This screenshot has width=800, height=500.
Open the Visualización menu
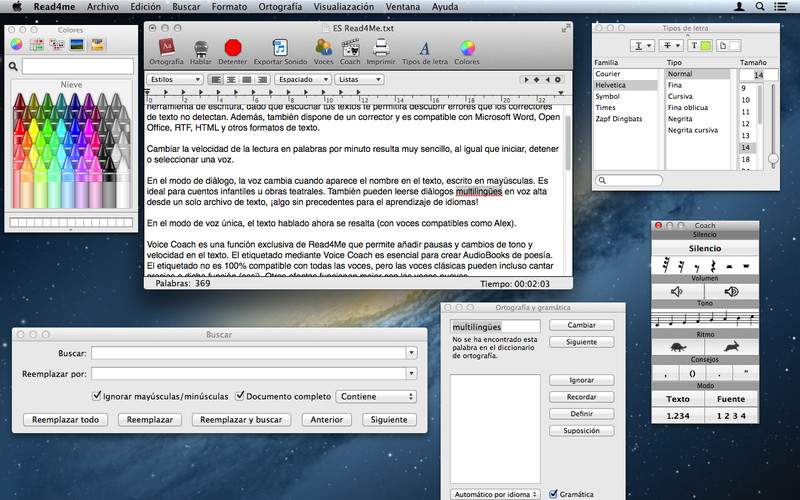point(343,6)
